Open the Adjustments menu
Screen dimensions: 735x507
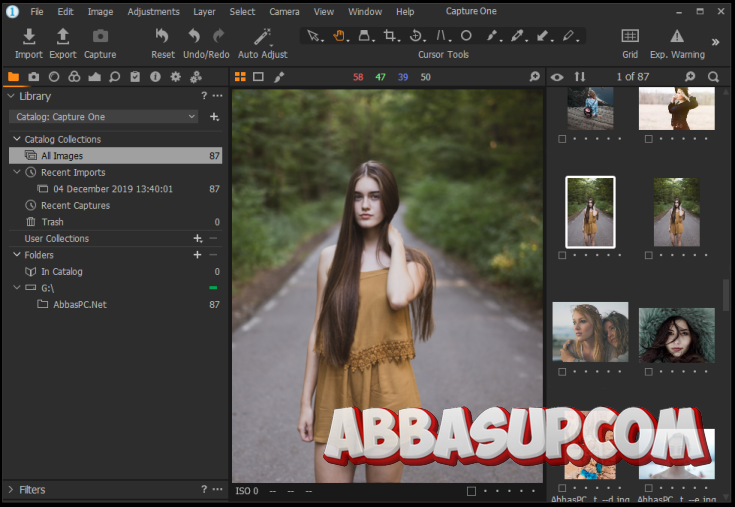click(153, 12)
